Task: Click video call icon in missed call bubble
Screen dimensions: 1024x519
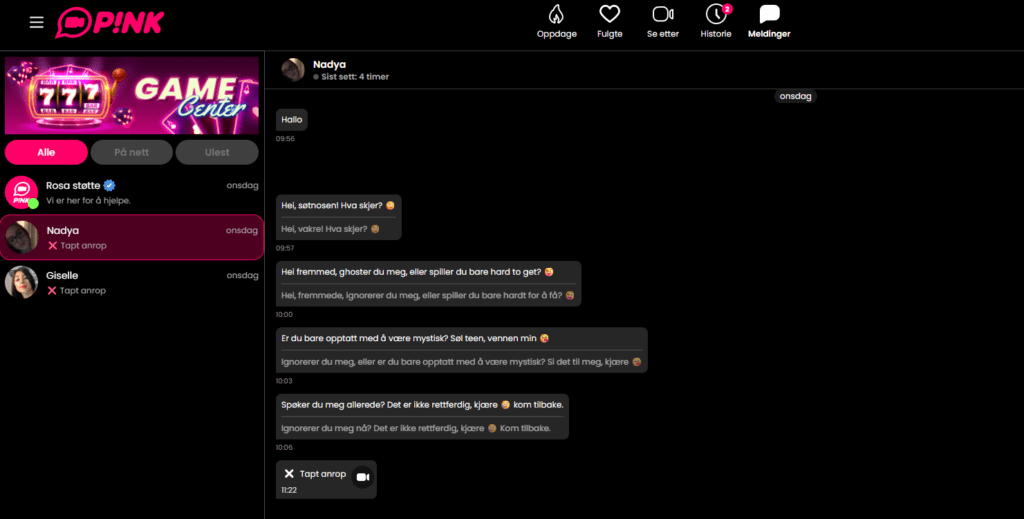Action: pos(363,477)
